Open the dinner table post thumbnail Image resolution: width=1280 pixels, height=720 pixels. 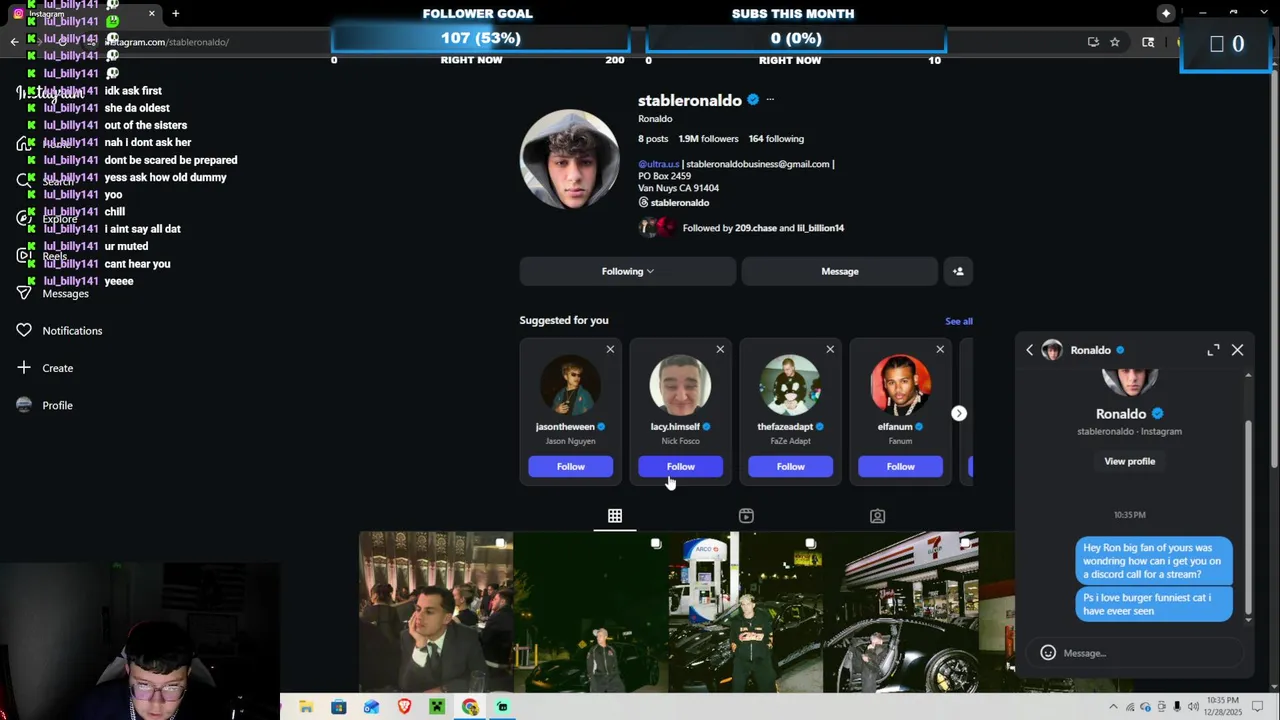click(436, 612)
